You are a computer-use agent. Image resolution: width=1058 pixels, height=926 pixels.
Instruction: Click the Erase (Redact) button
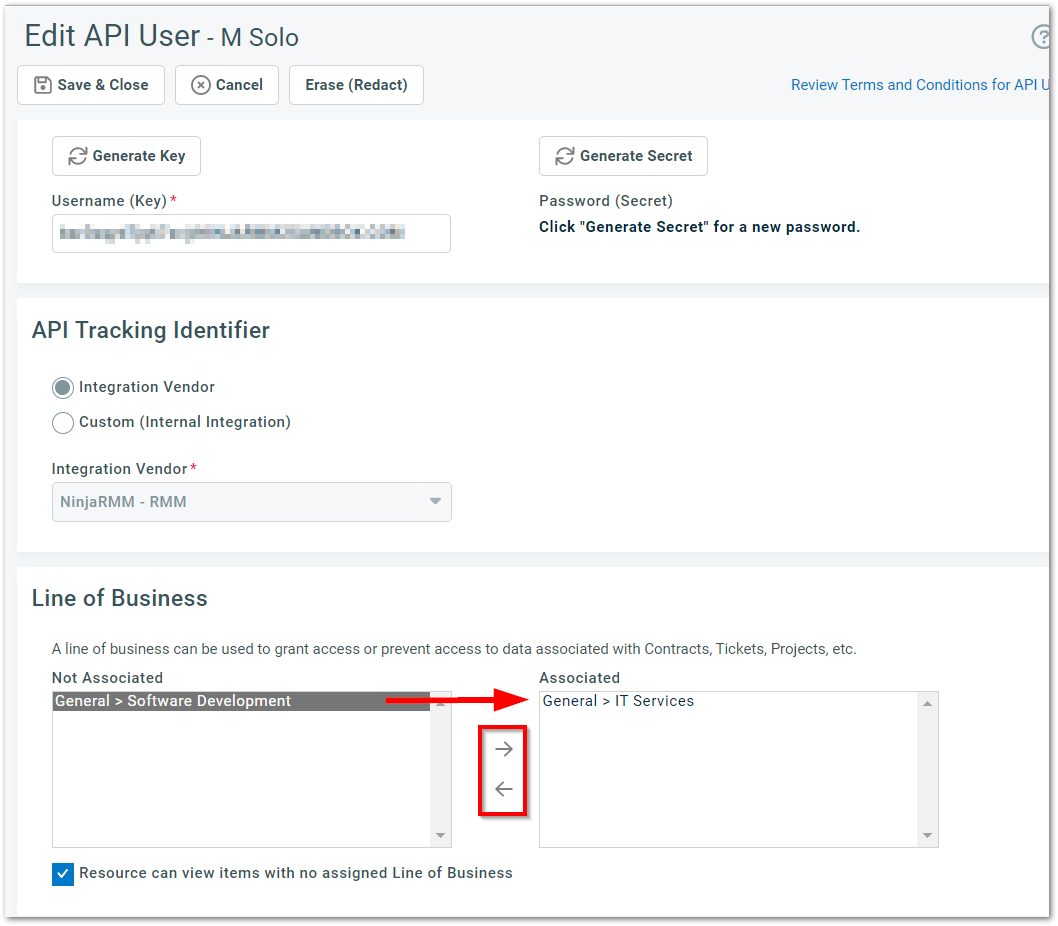(x=356, y=85)
